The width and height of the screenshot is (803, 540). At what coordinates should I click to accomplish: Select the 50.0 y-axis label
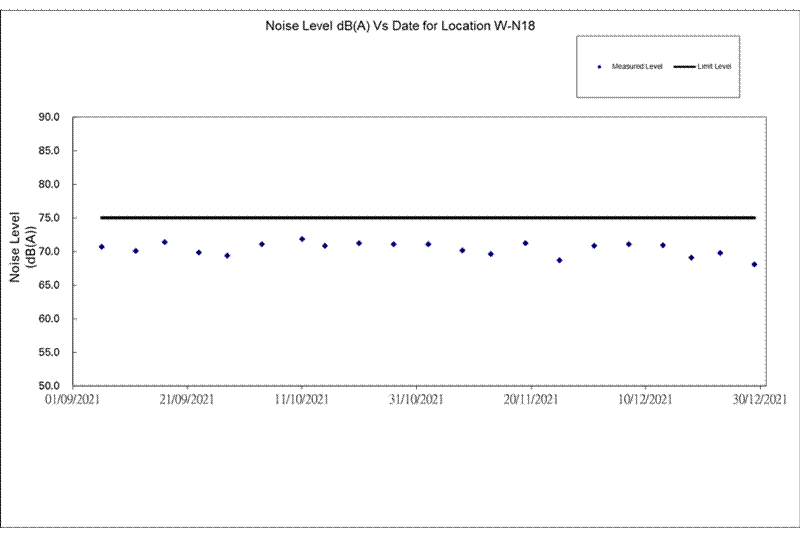point(49,386)
